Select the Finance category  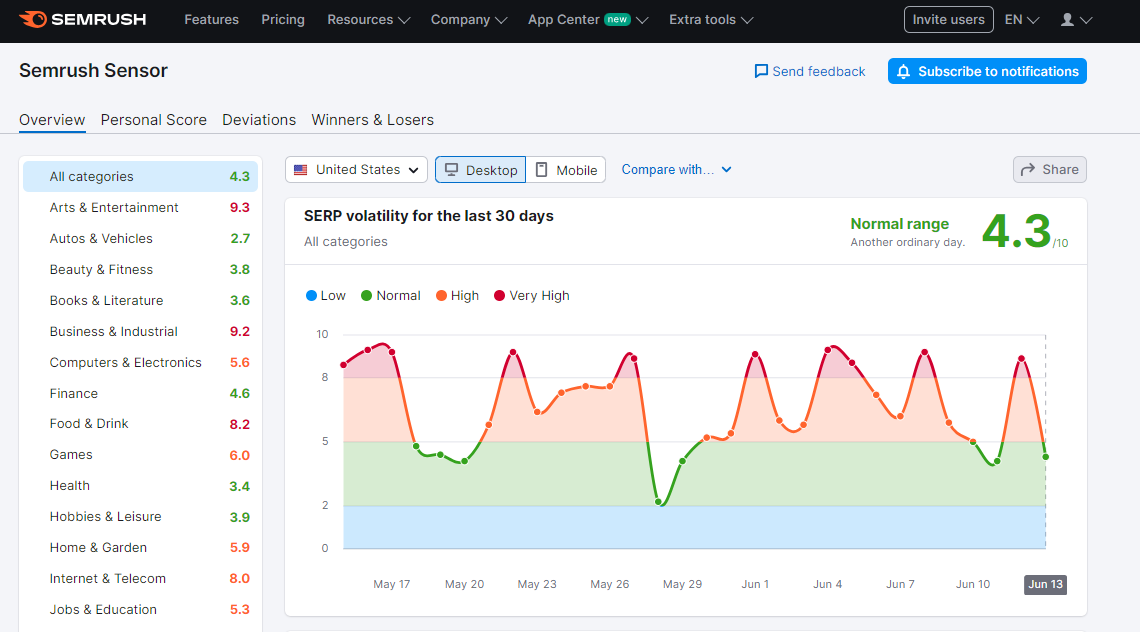[x=140, y=393]
